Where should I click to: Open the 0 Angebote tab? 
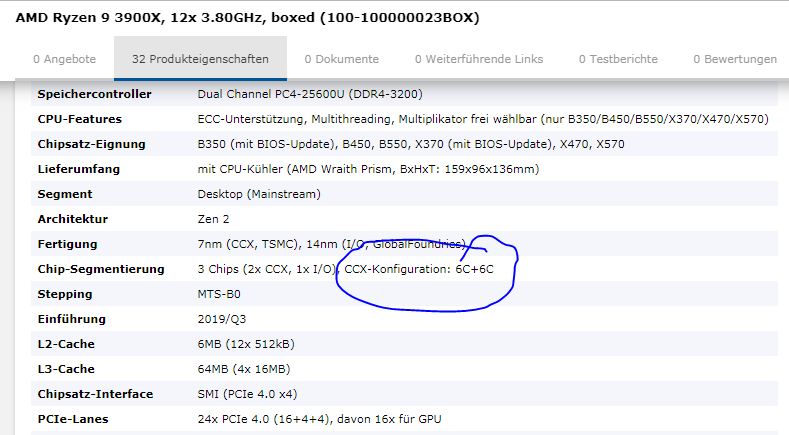click(64, 59)
